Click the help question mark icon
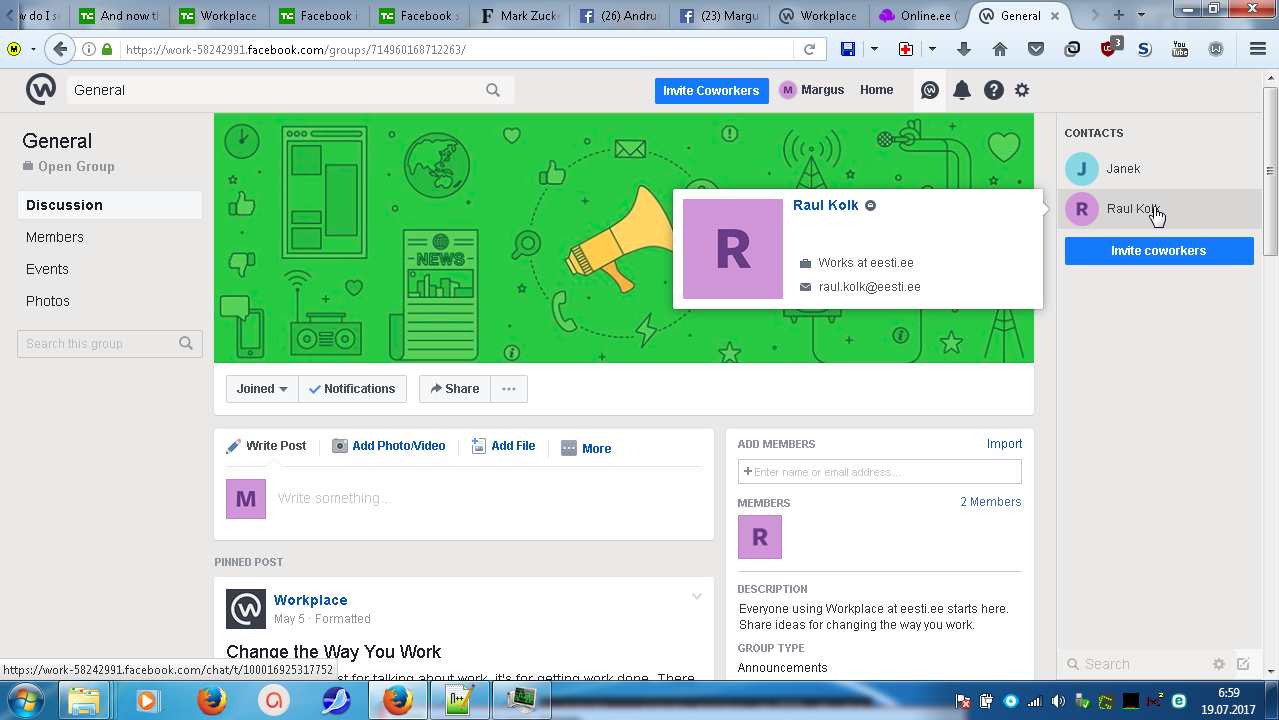Viewport: 1279px width, 720px height. click(x=993, y=90)
